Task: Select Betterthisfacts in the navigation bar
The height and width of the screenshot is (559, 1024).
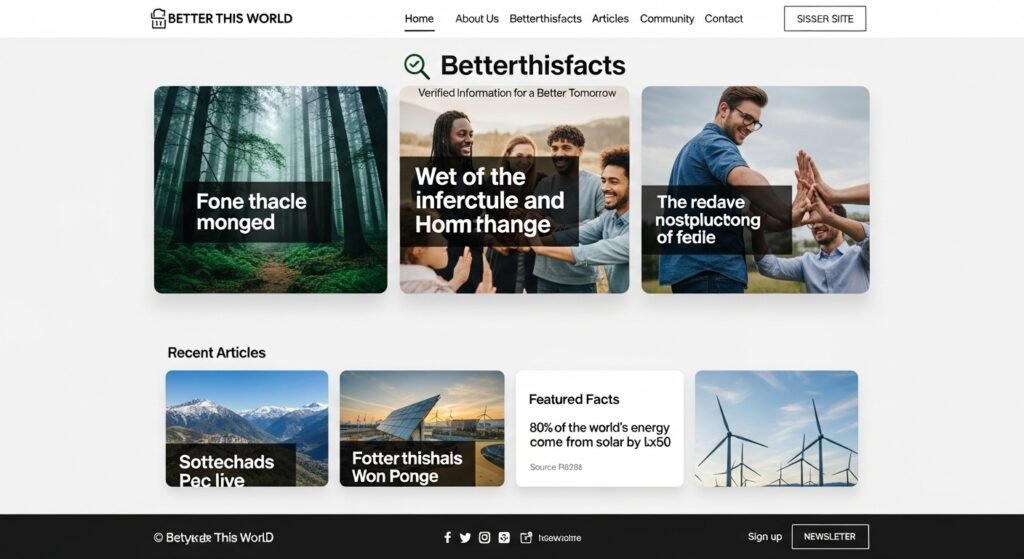Action: [x=545, y=19]
